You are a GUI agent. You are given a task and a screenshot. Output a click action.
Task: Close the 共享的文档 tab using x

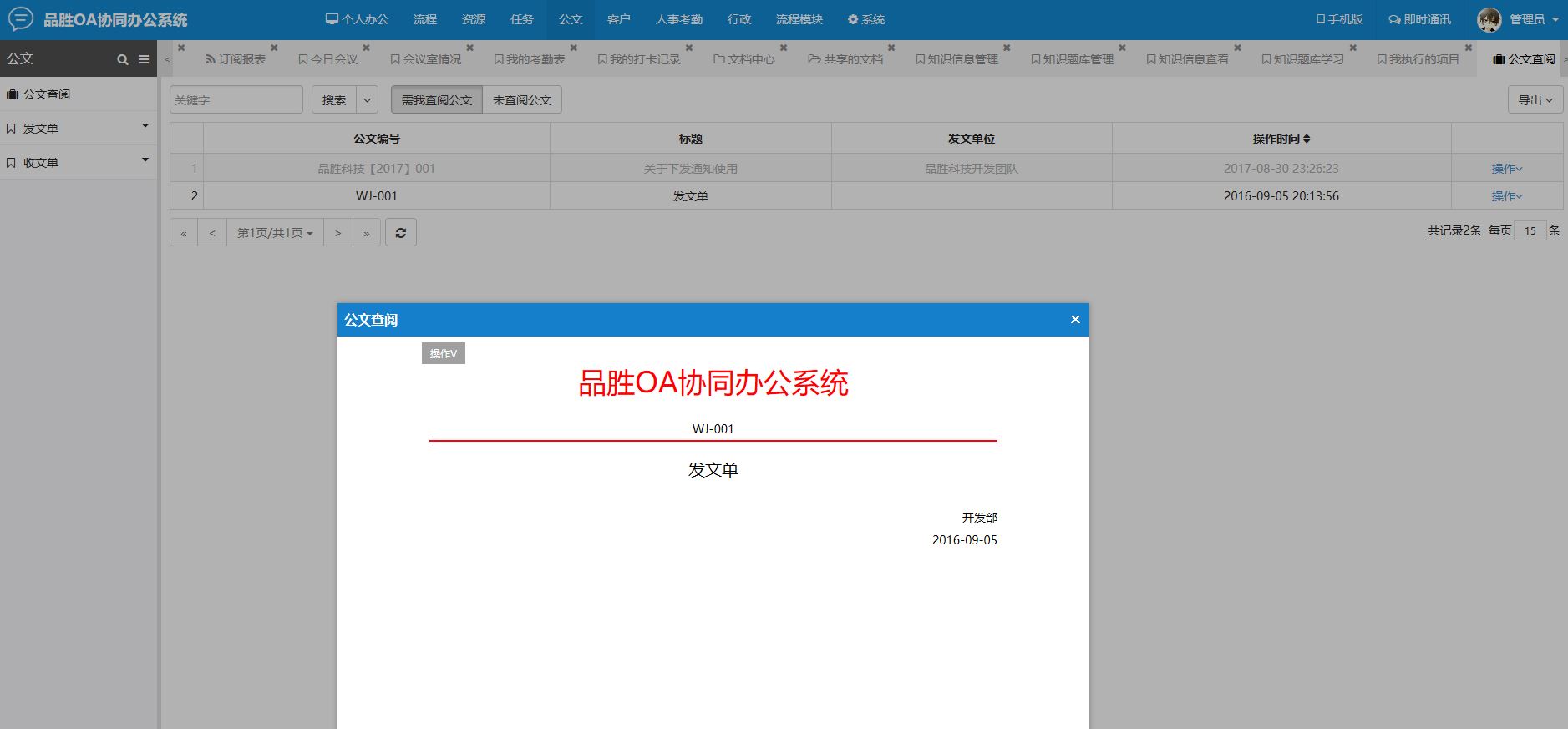pos(891,48)
